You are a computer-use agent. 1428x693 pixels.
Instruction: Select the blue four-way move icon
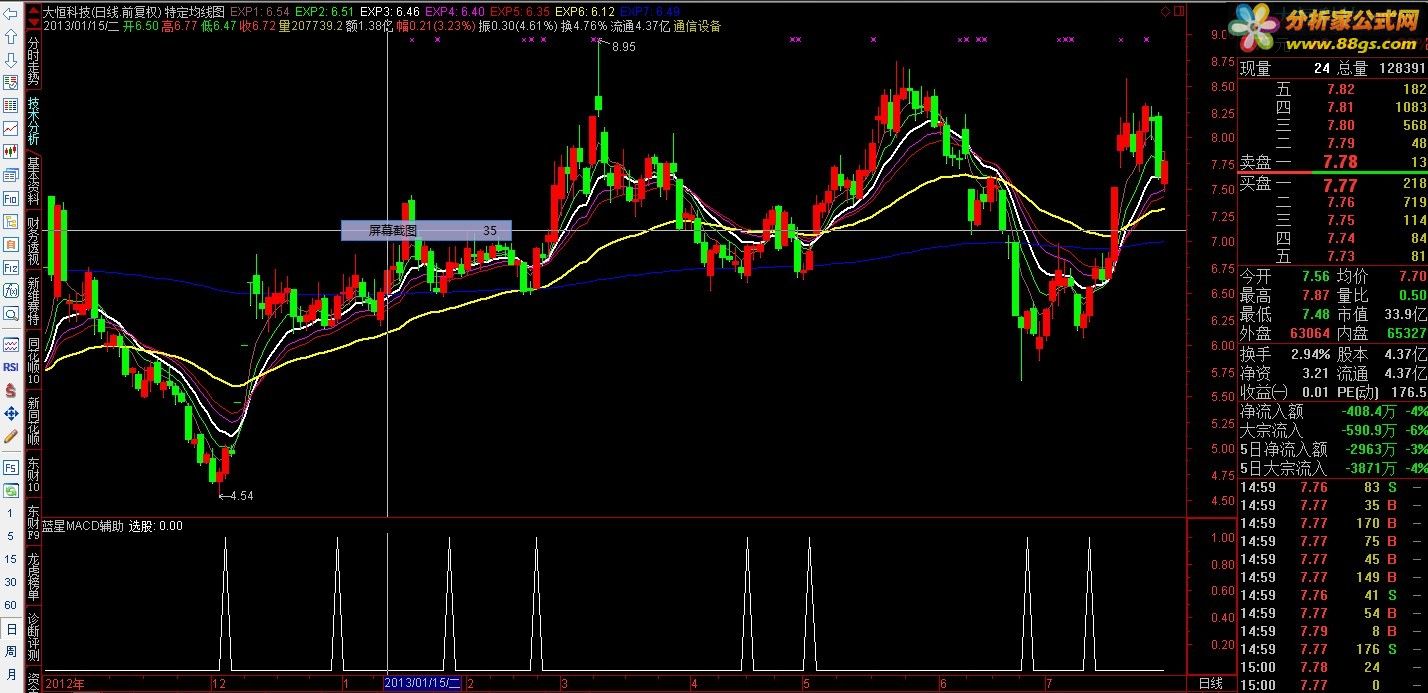point(11,413)
